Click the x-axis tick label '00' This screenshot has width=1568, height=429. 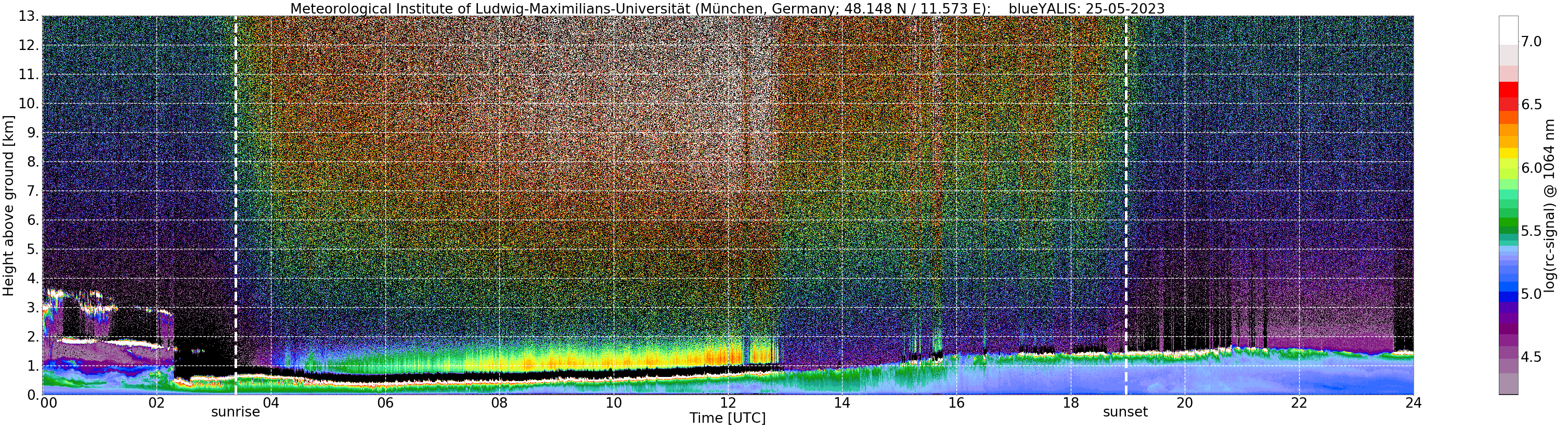(49, 403)
